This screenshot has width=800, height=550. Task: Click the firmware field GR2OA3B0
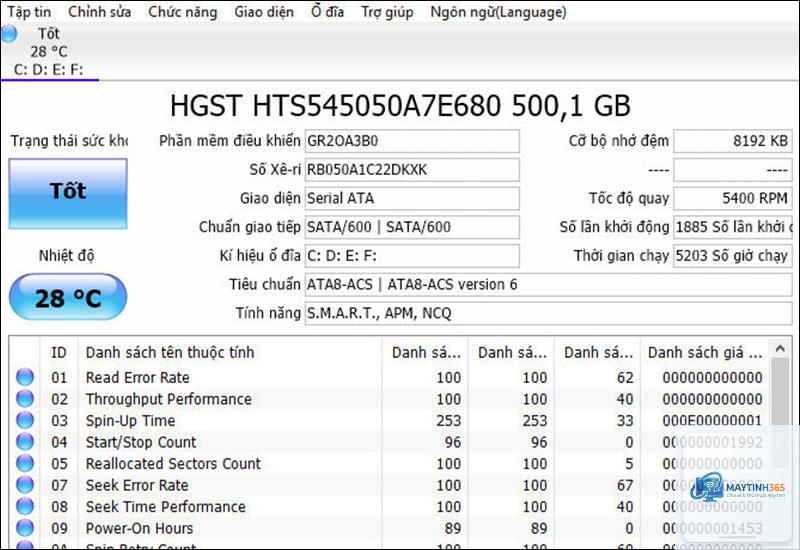[412, 141]
